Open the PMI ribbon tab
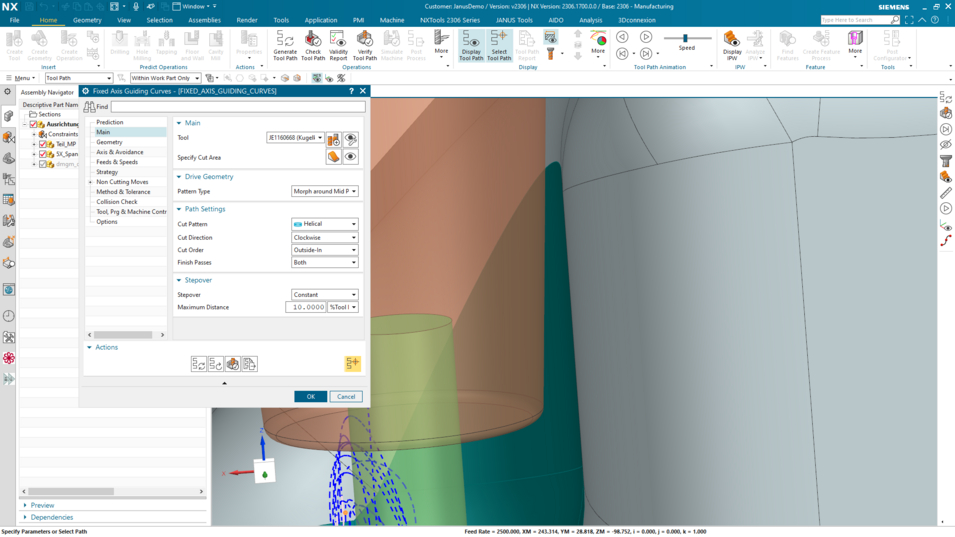The width and height of the screenshot is (955, 537). [x=358, y=20]
